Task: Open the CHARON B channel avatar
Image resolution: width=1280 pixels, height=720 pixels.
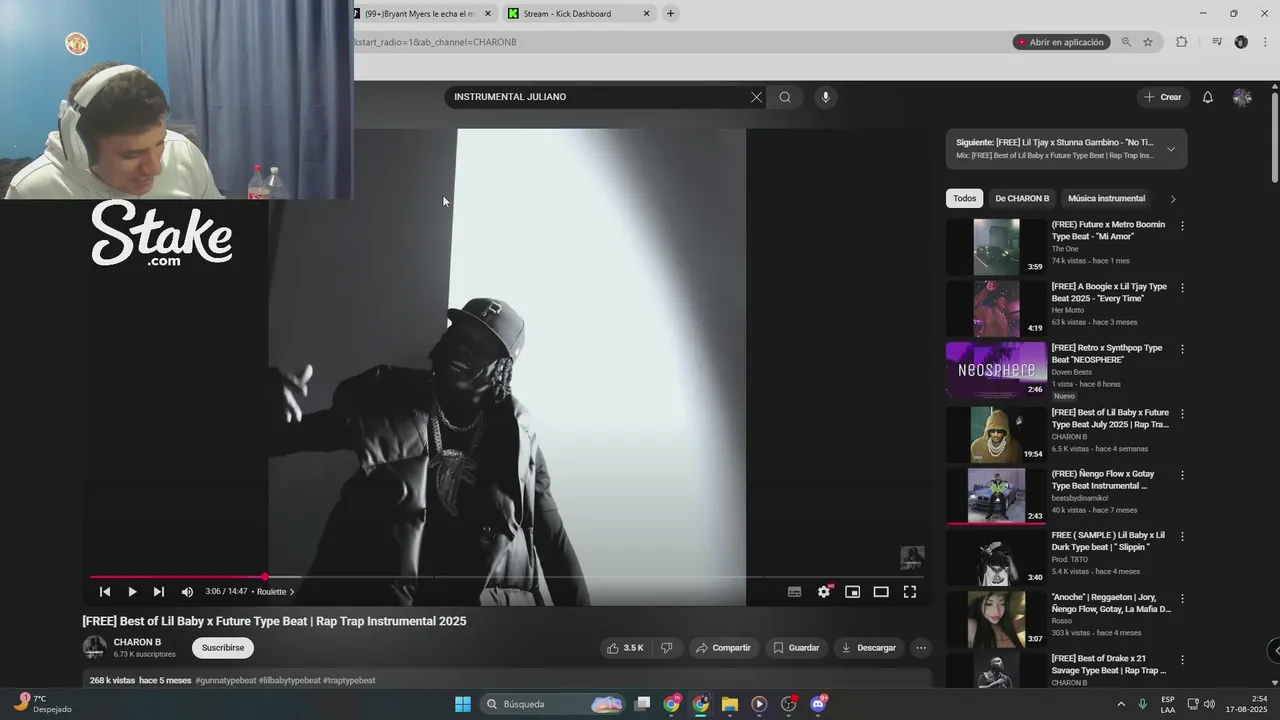Action: pos(94,647)
